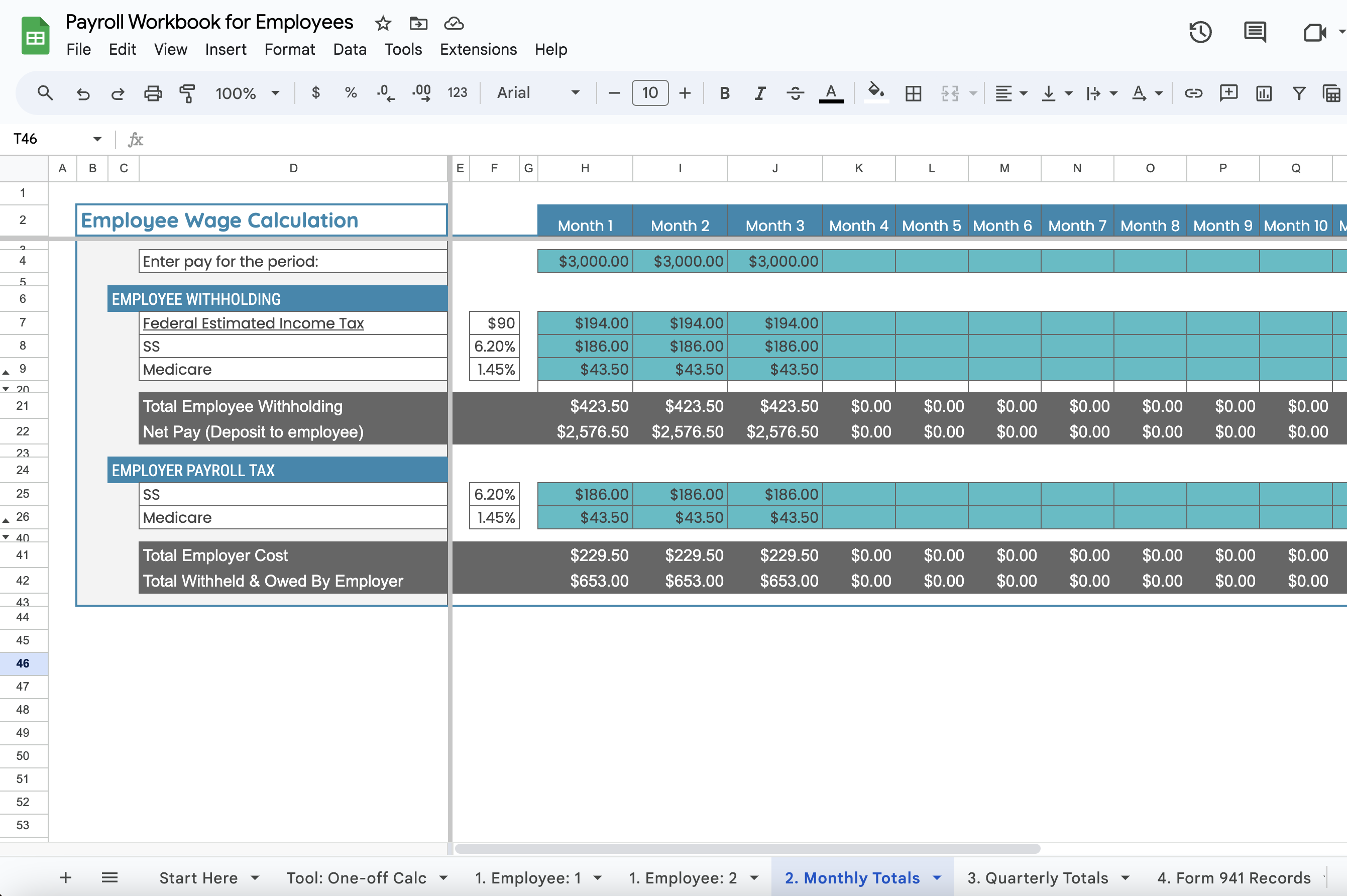The image size is (1347, 896).
Task: Open the 100% zoom dropdown
Action: (247, 93)
